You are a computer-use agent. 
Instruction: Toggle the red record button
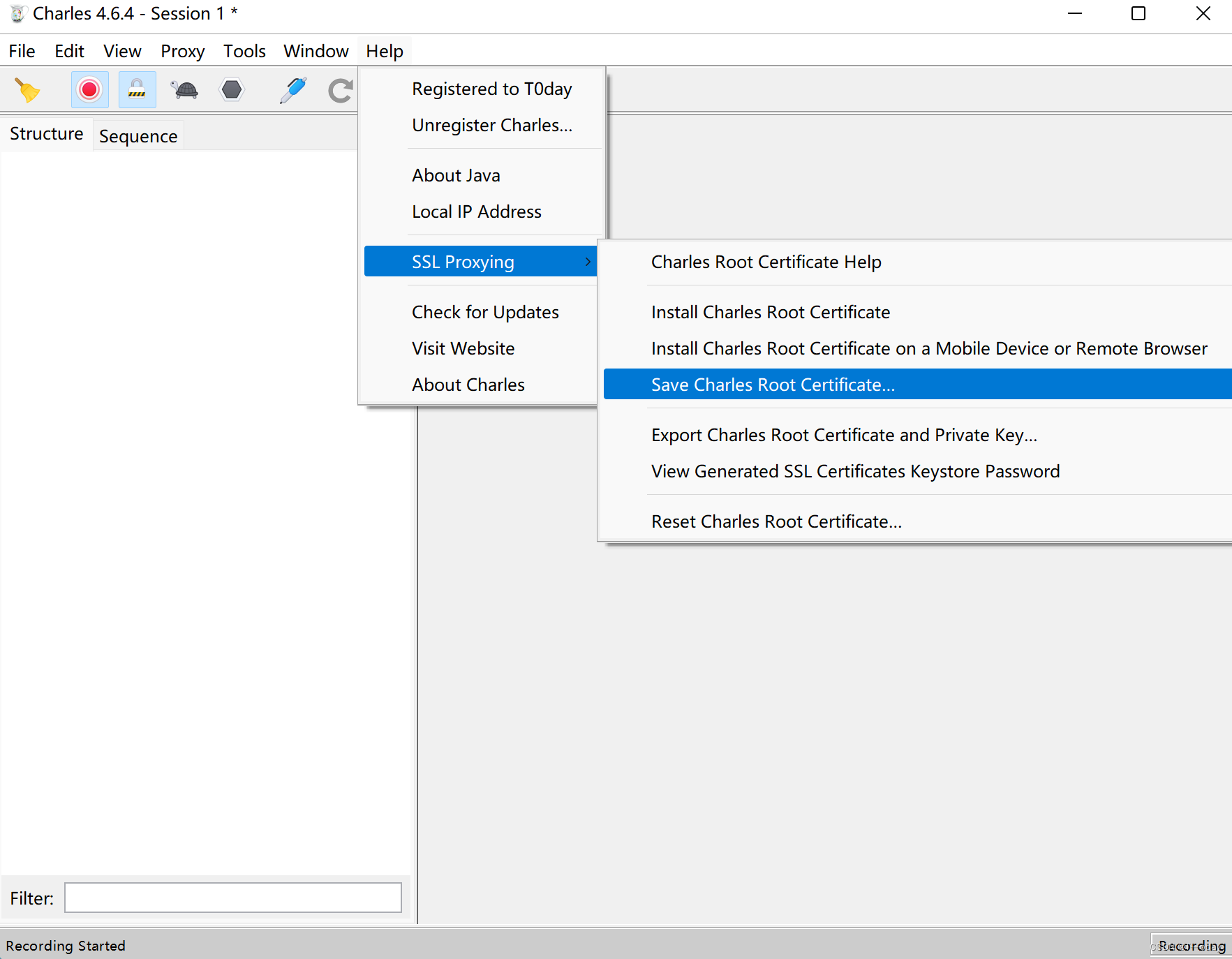[89, 90]
